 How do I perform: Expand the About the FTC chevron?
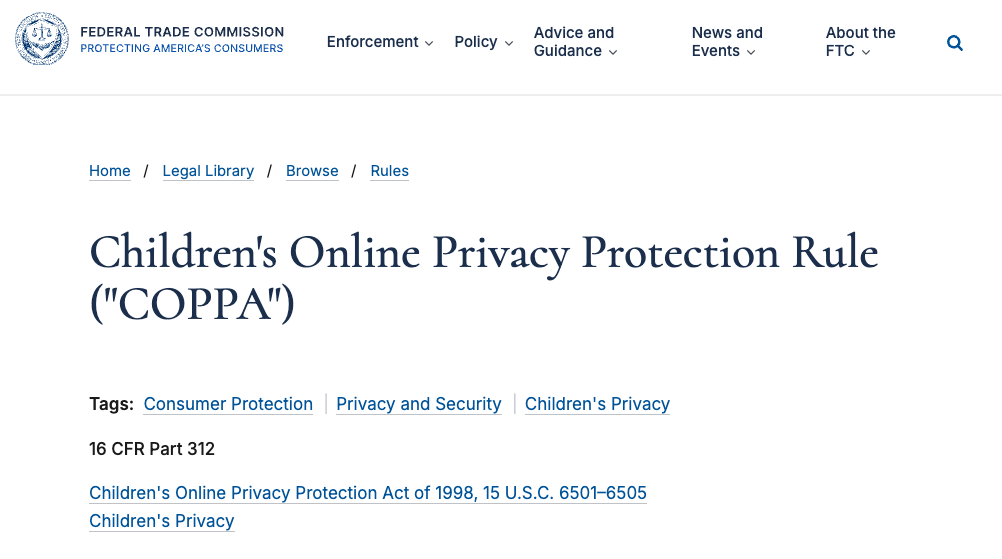pos(866,52)
